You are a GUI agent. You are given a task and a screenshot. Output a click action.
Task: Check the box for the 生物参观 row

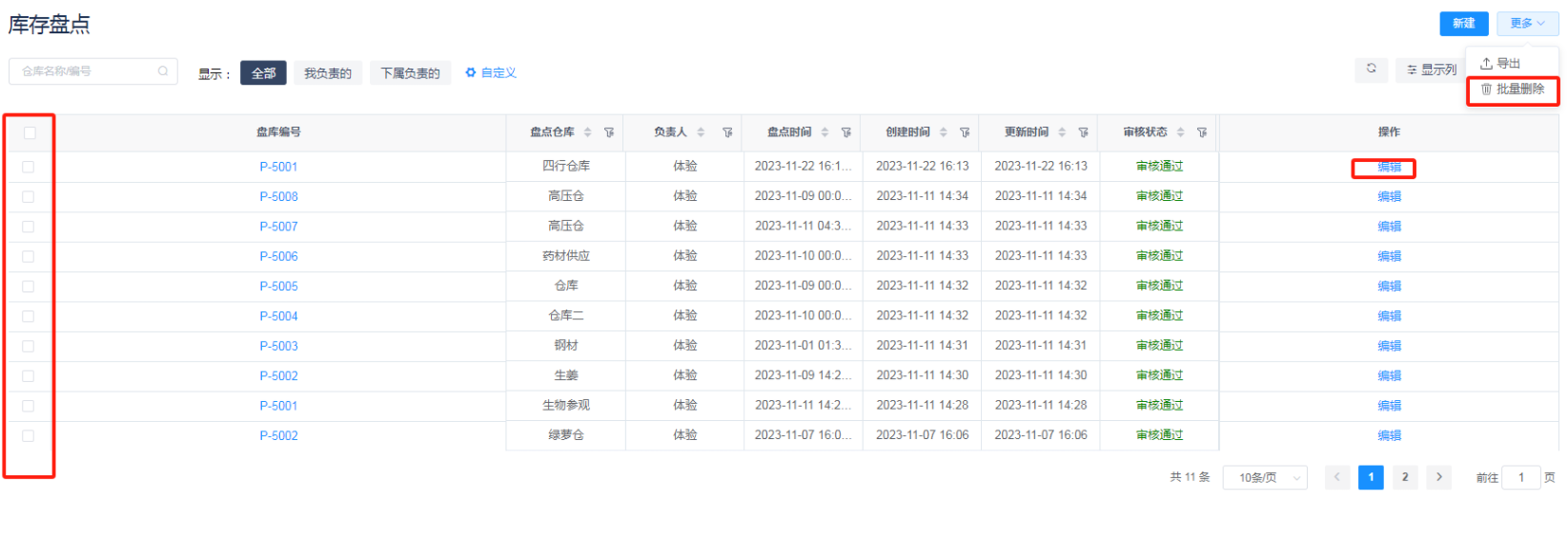pyautogui.click(x=29, y=406)
